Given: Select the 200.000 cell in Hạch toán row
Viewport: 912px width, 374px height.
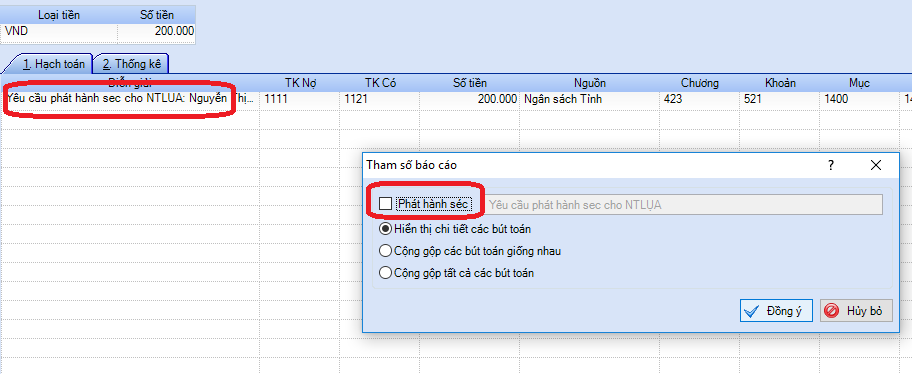Looking at the screenshot, I should click(470, 100).
